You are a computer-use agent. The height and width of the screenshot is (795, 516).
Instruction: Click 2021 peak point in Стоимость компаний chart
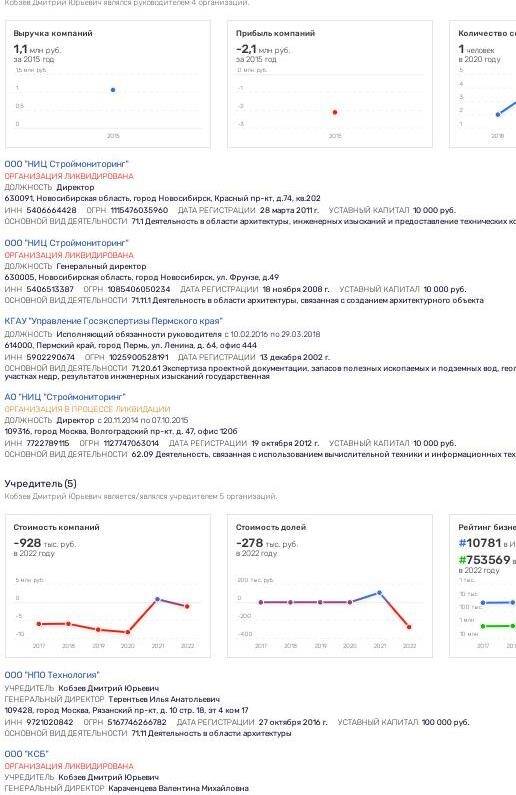pyautogui.click(x=157, y=599)
